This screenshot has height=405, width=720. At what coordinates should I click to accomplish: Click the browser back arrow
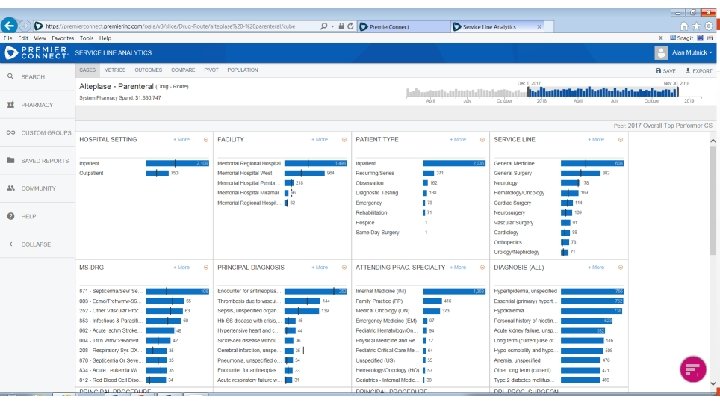tap(9, 25)
